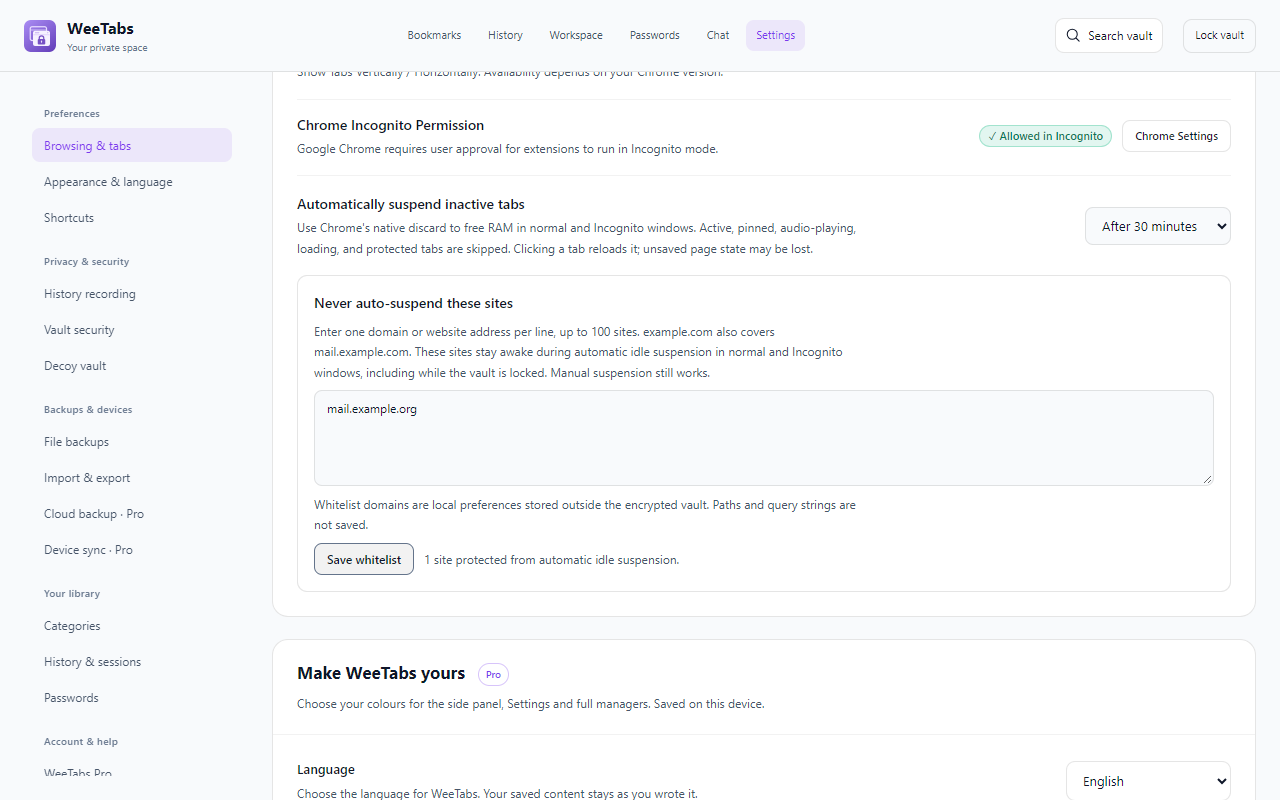Viewport: 1280px width, 800px height.
Task: Open Passwords under Your library sidebar
Action: [x=132, y=697]
